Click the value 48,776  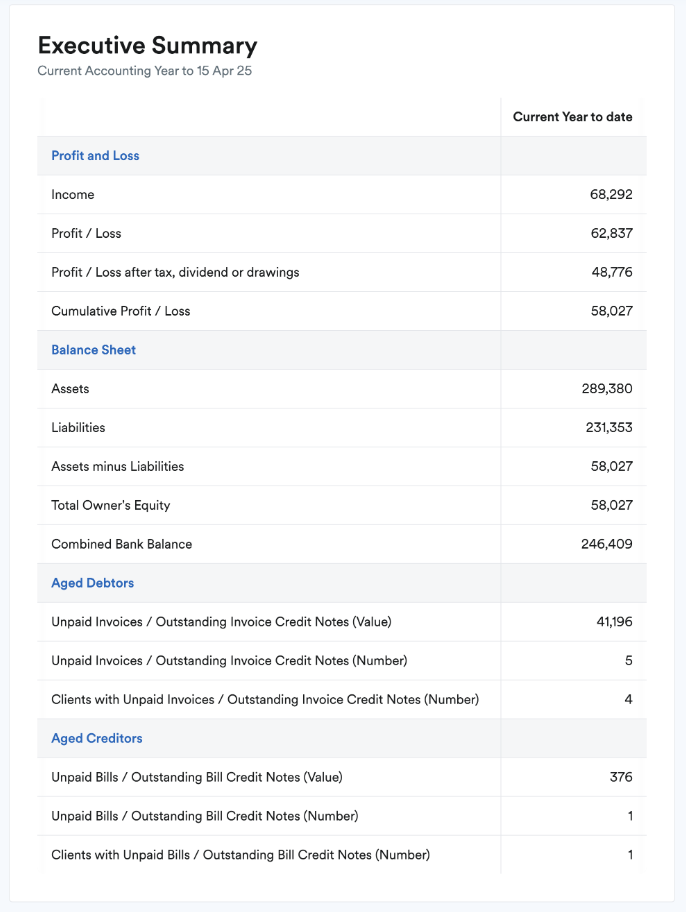tap(612, 272)
